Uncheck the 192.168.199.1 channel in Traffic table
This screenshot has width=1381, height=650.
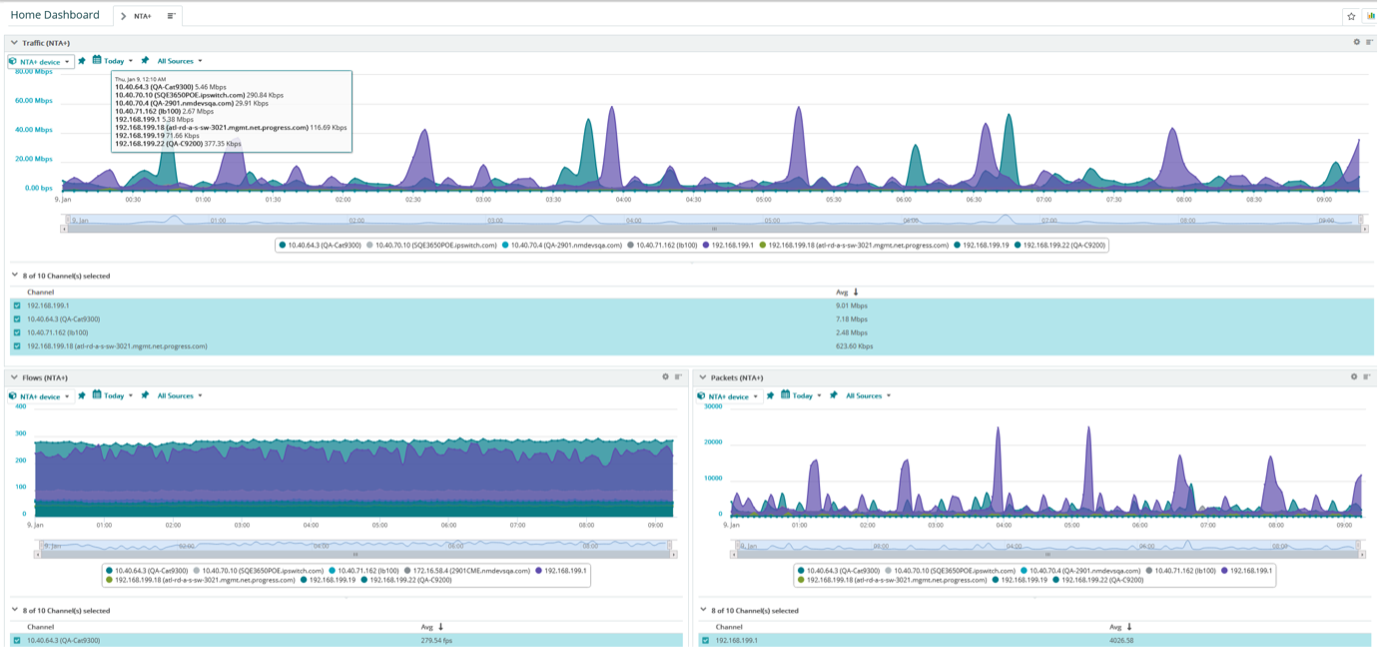pos(17,306)
